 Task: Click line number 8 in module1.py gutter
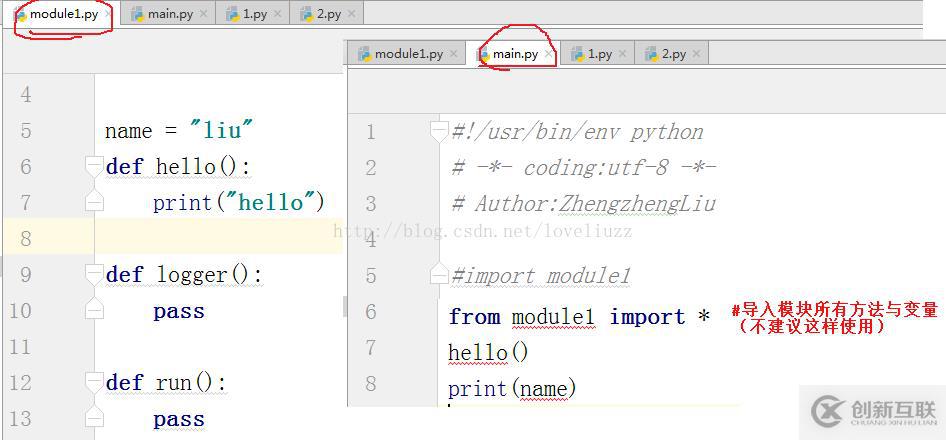pyautogui.click(x=25, y=238)
